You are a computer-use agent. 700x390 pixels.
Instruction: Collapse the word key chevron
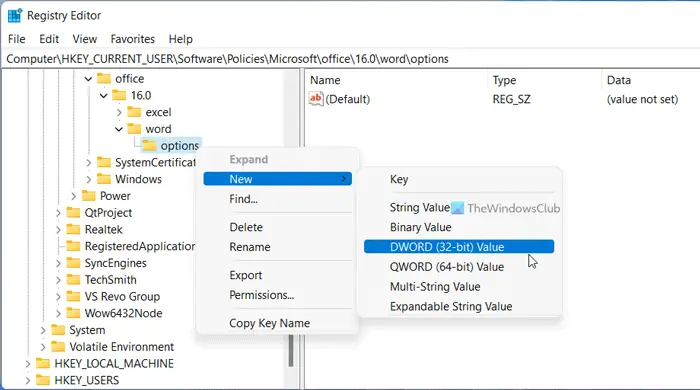(119, 129)
